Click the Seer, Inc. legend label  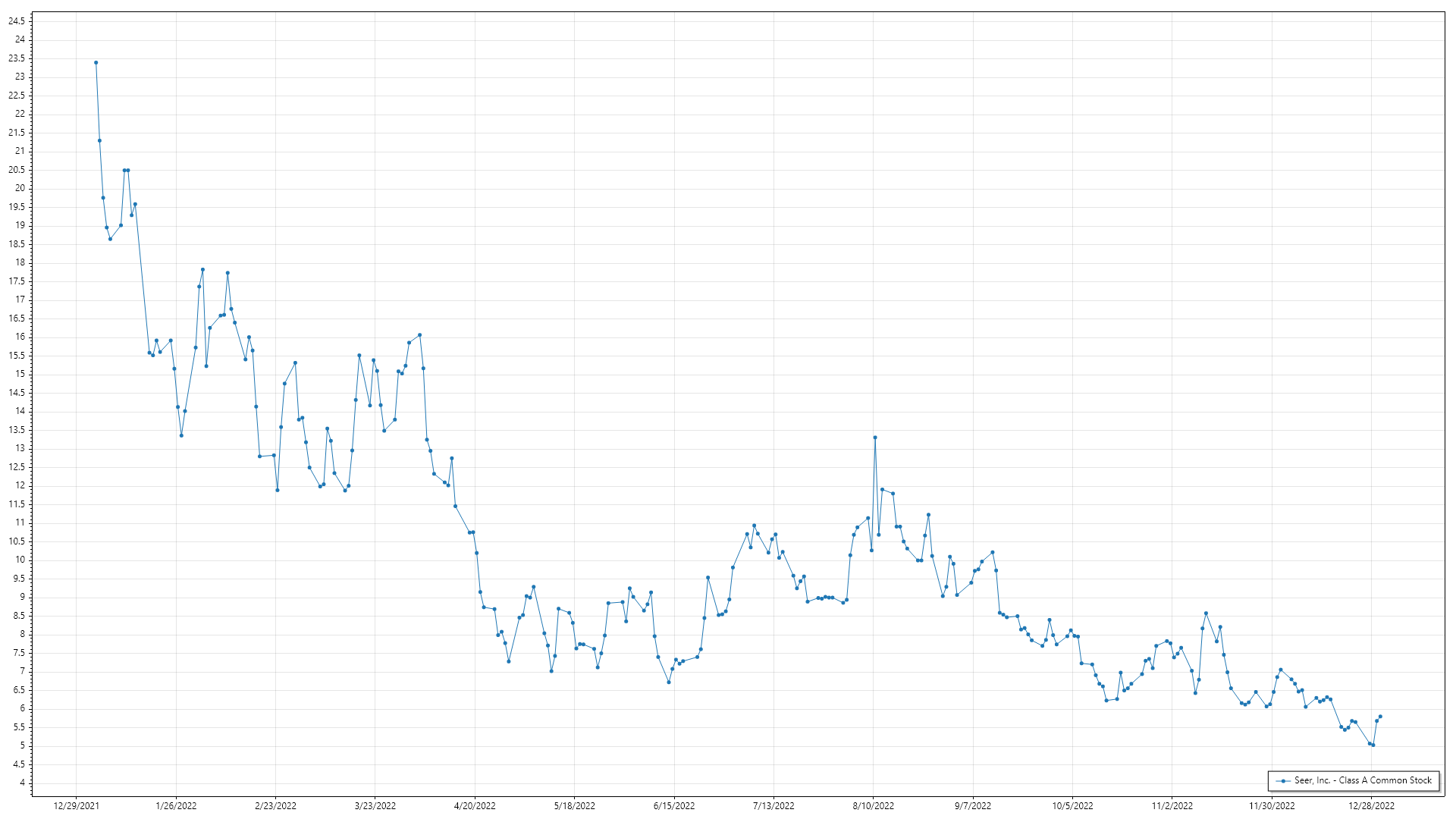1363,780
